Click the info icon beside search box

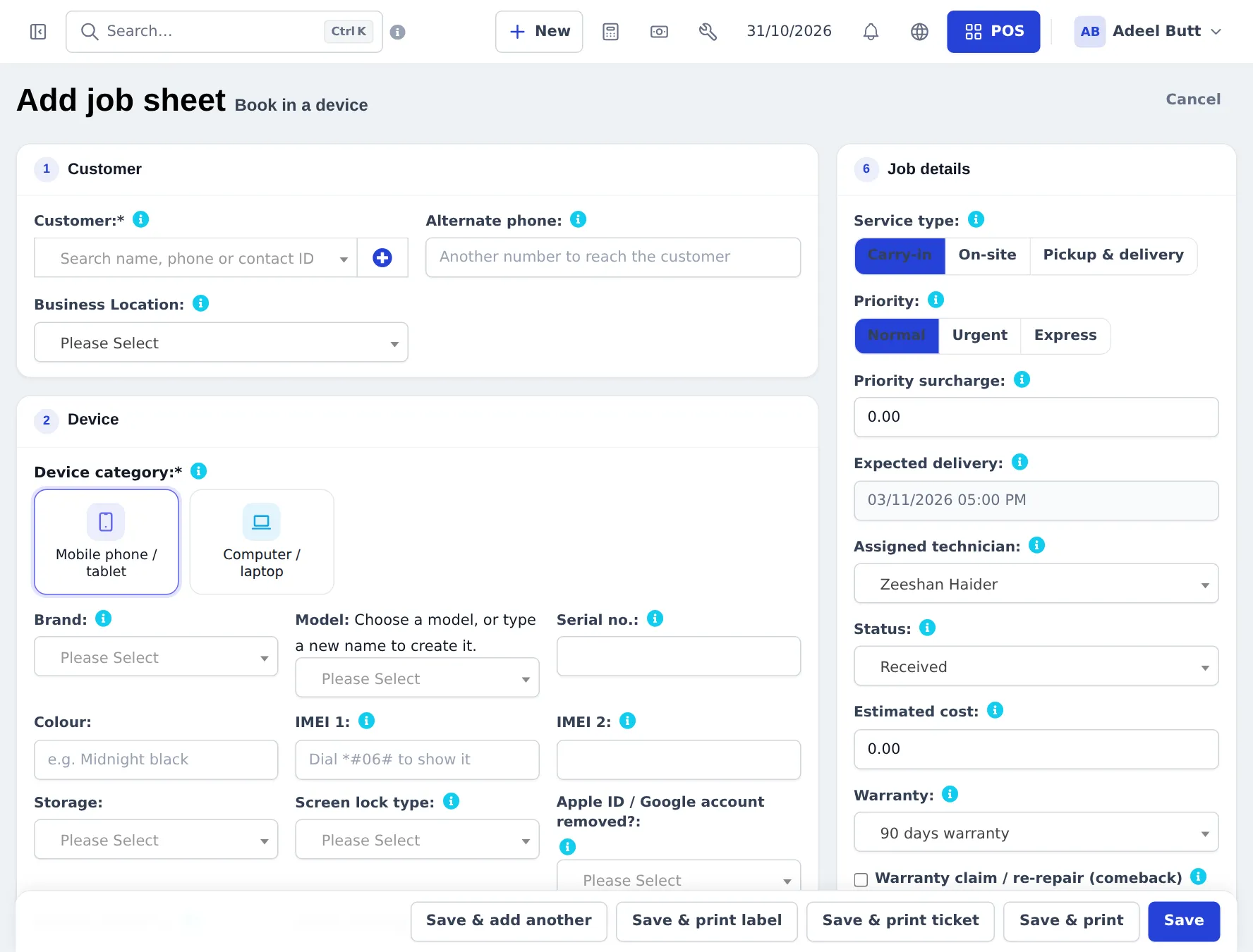pos(398,32)
